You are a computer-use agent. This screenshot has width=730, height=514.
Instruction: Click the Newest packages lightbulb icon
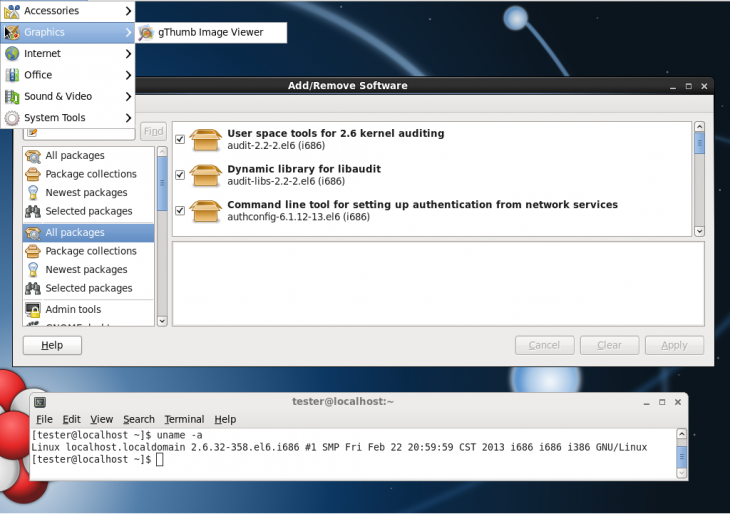[x=33, y=193]
